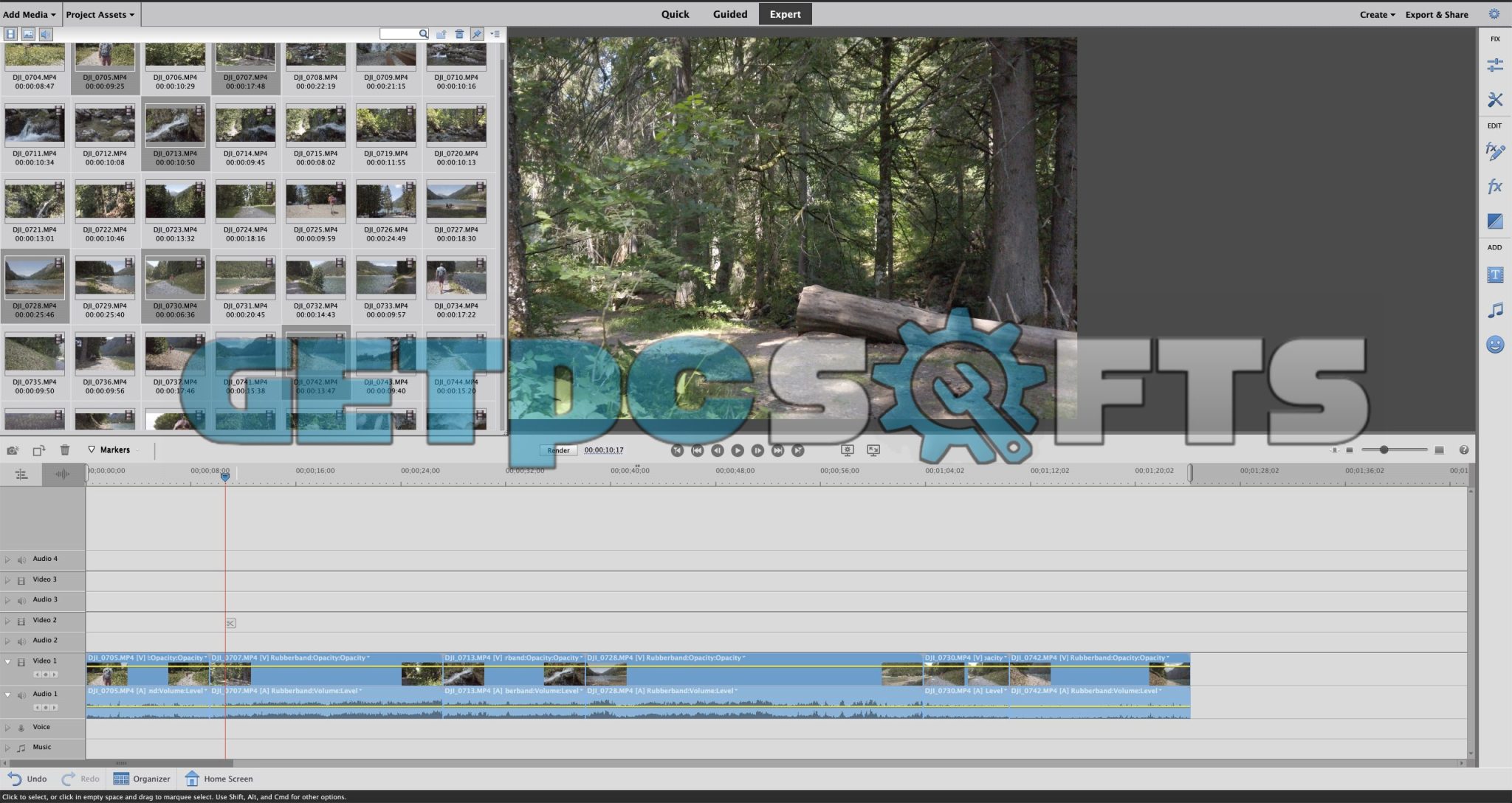Open the Tools panel wrench icon
Screen dimensions: 1512x803
pos(1494,100)
